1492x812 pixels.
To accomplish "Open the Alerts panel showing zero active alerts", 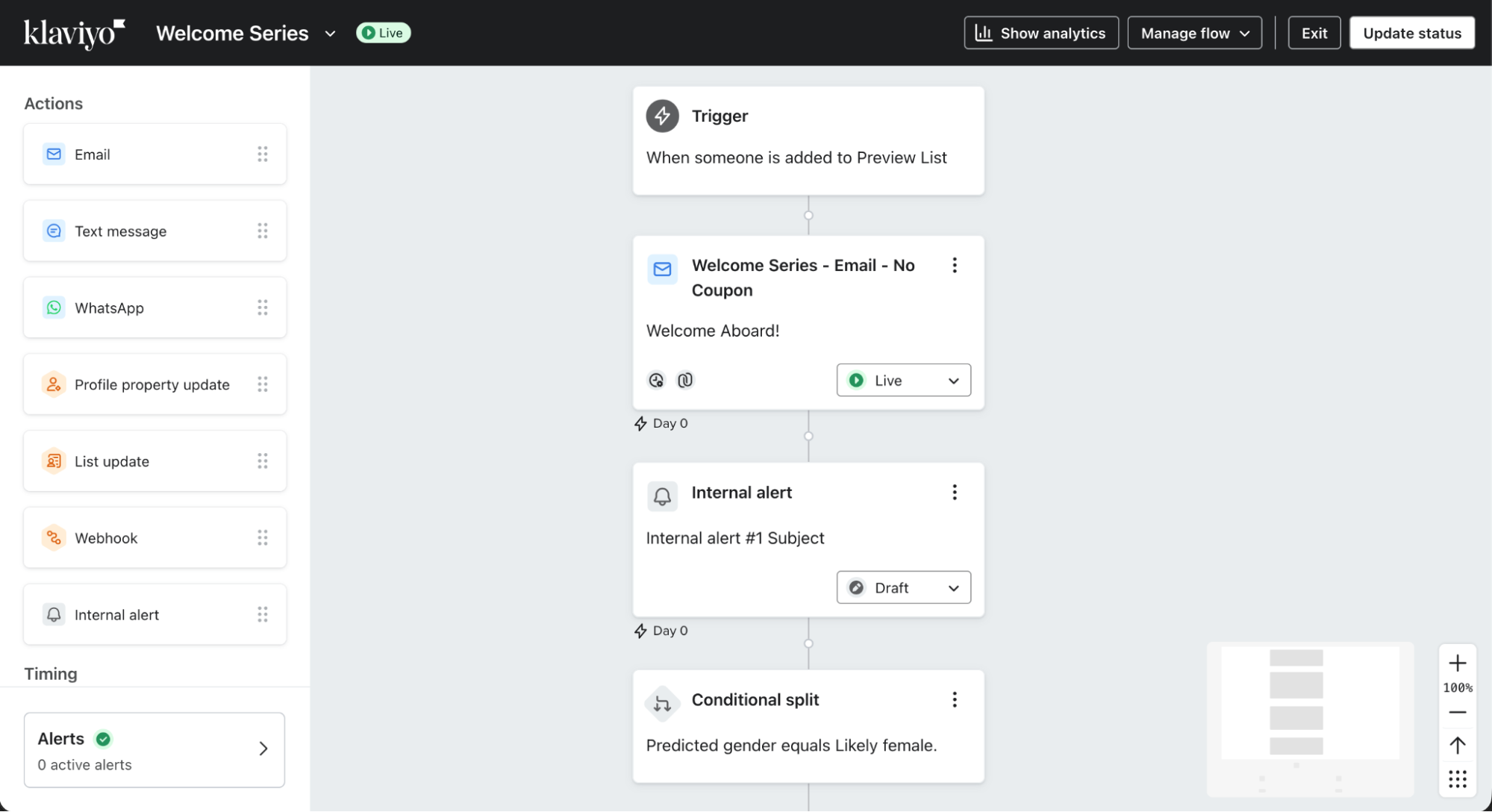I will (154, 749).
